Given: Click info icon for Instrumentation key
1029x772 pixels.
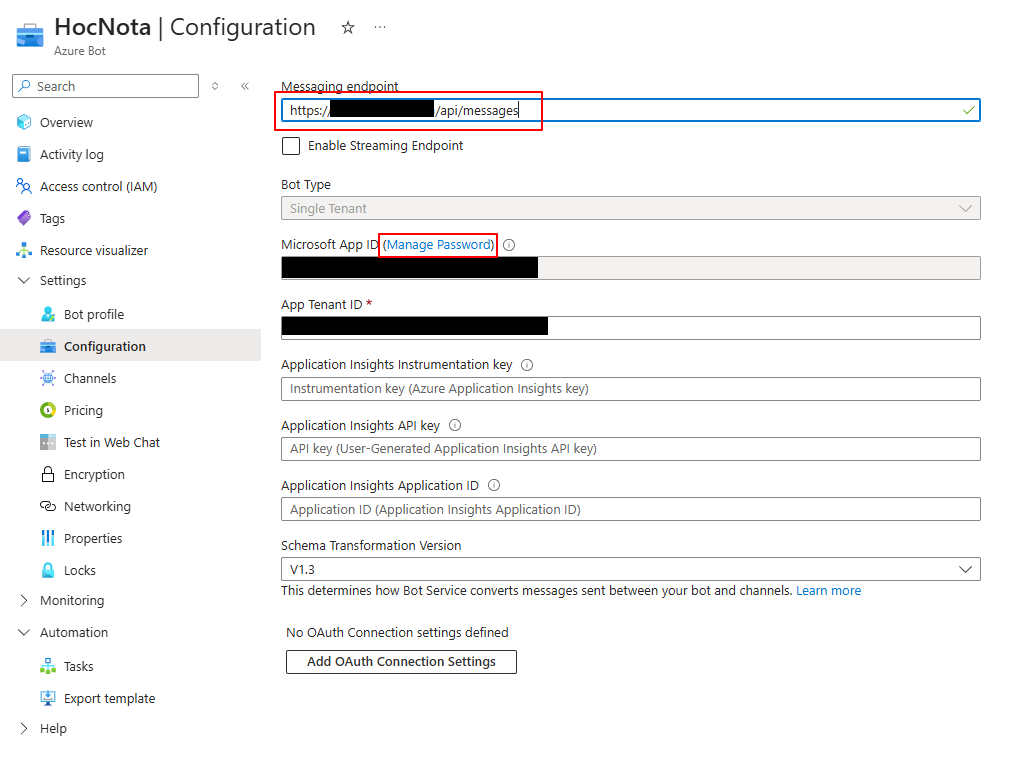Looking at the screenshot, I should (527, 365).
